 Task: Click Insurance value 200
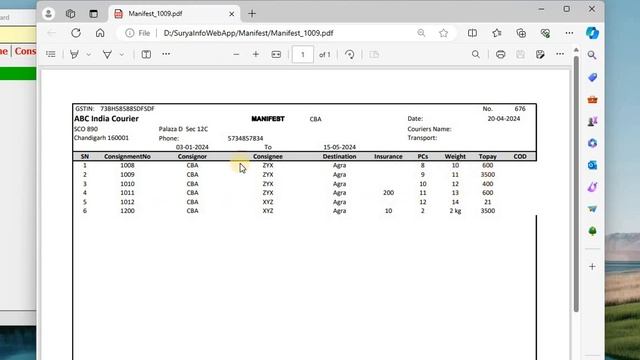(x=389, y=193)
